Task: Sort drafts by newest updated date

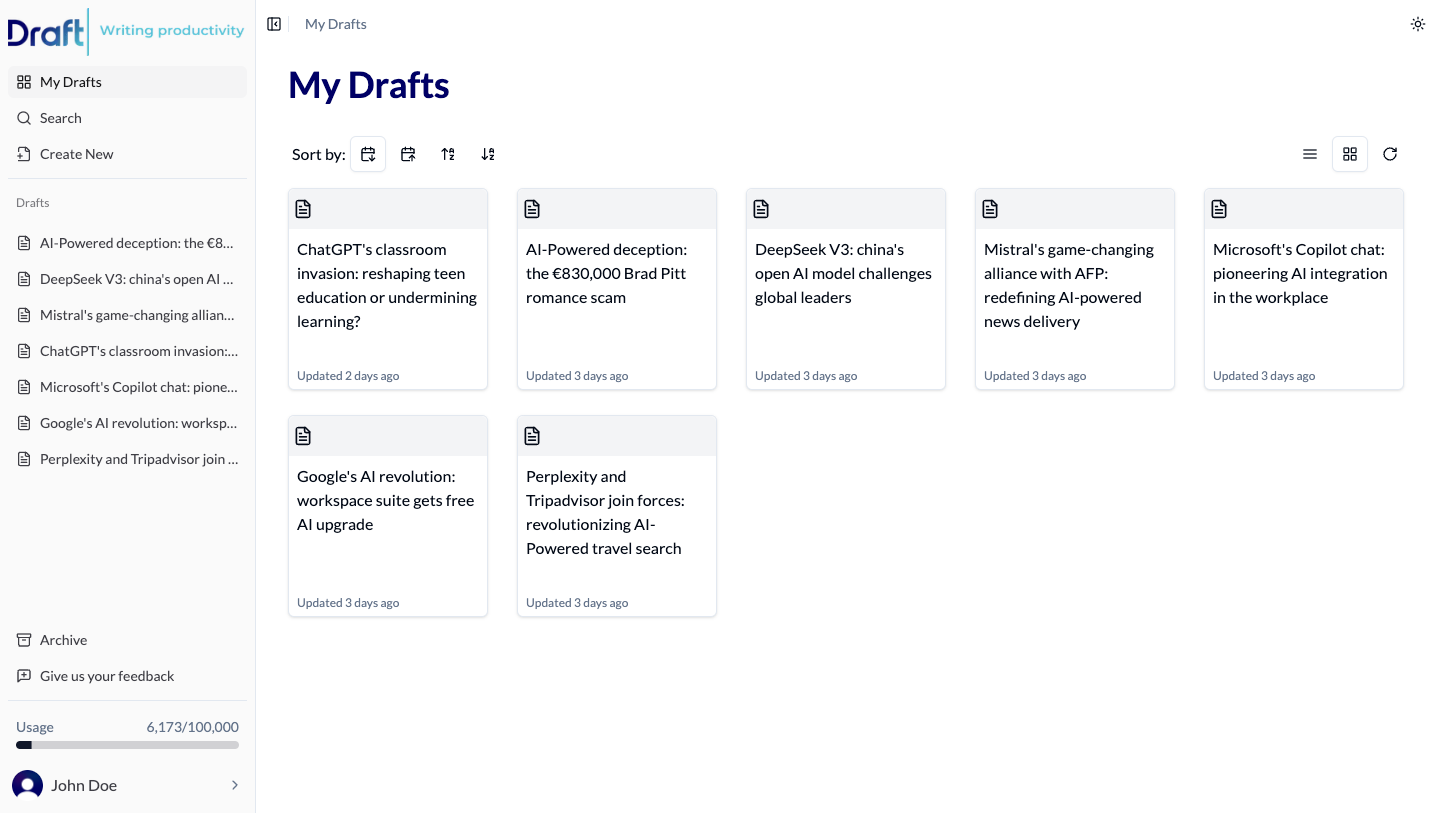Action: click(368, 154)
